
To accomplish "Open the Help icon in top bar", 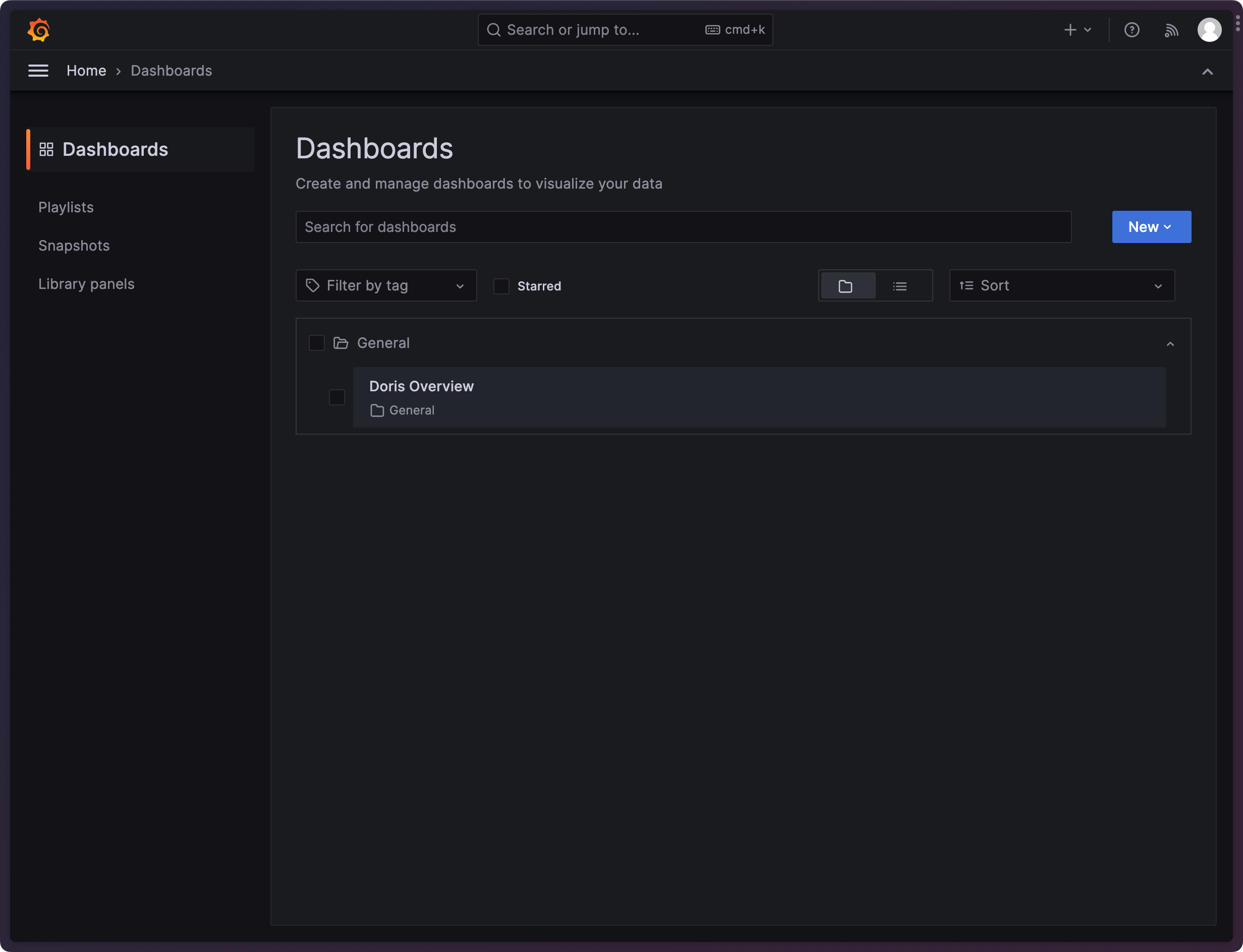I will (x=1132, y=29).
